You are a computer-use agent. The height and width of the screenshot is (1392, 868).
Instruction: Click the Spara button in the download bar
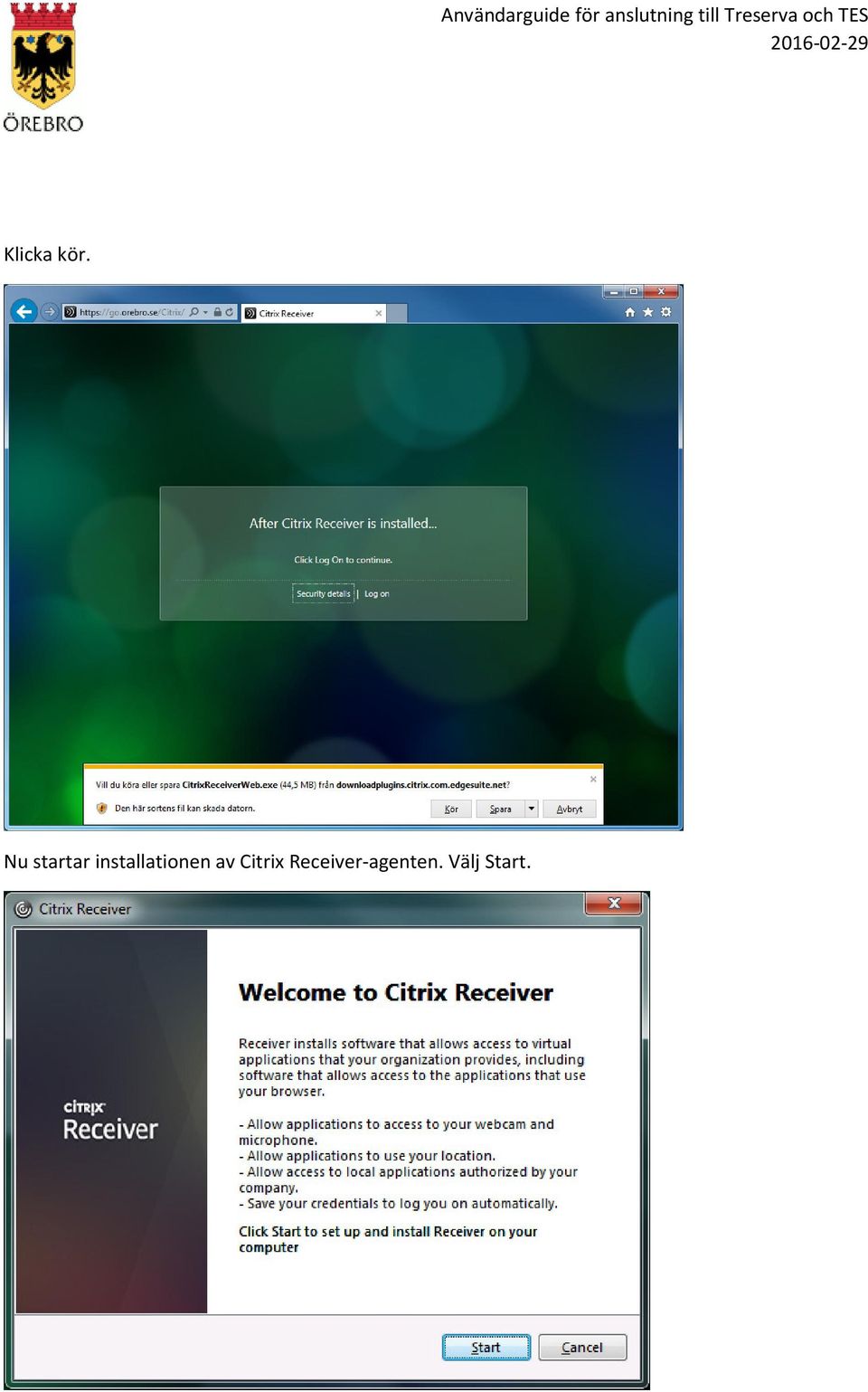pyautogui.click(x=500, y=809)
